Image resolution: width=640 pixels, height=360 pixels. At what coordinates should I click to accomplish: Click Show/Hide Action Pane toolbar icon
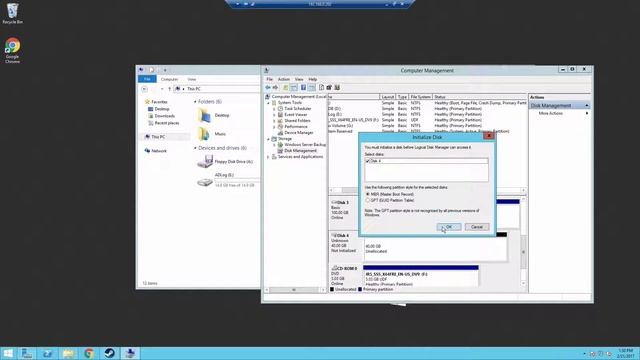311,87
